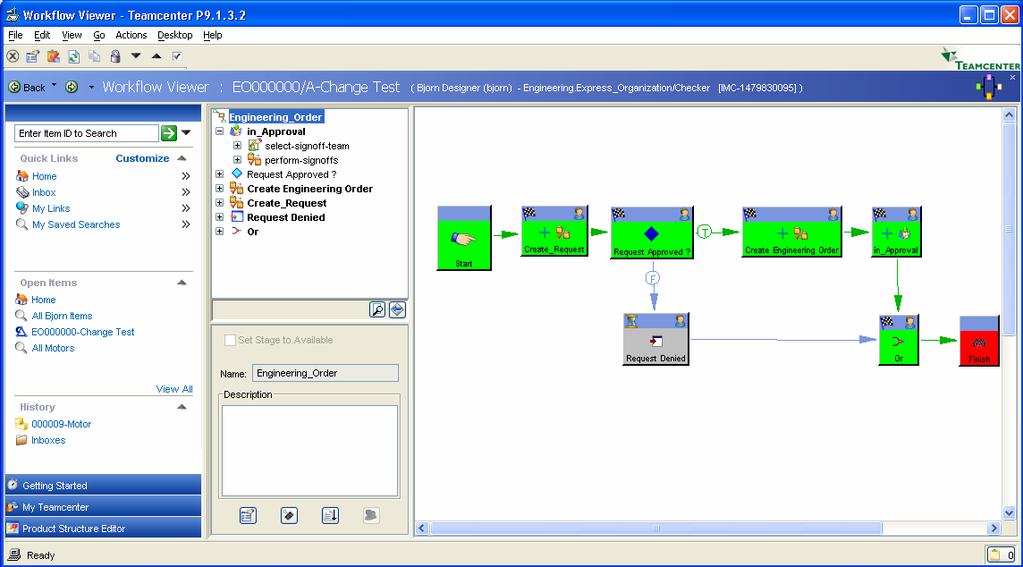The image size is (1023, 567).
Task: Click the circled X stop icon in toolbar
Action: tap(12, 57)
